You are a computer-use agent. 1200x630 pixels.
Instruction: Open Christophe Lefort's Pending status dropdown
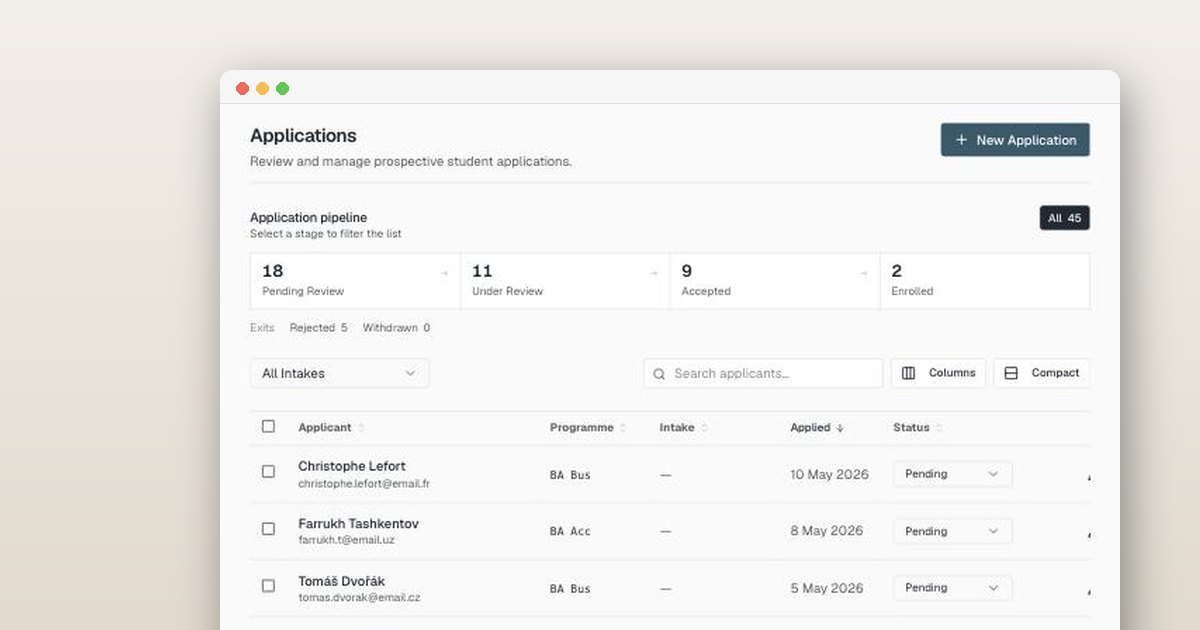[952, 474]
